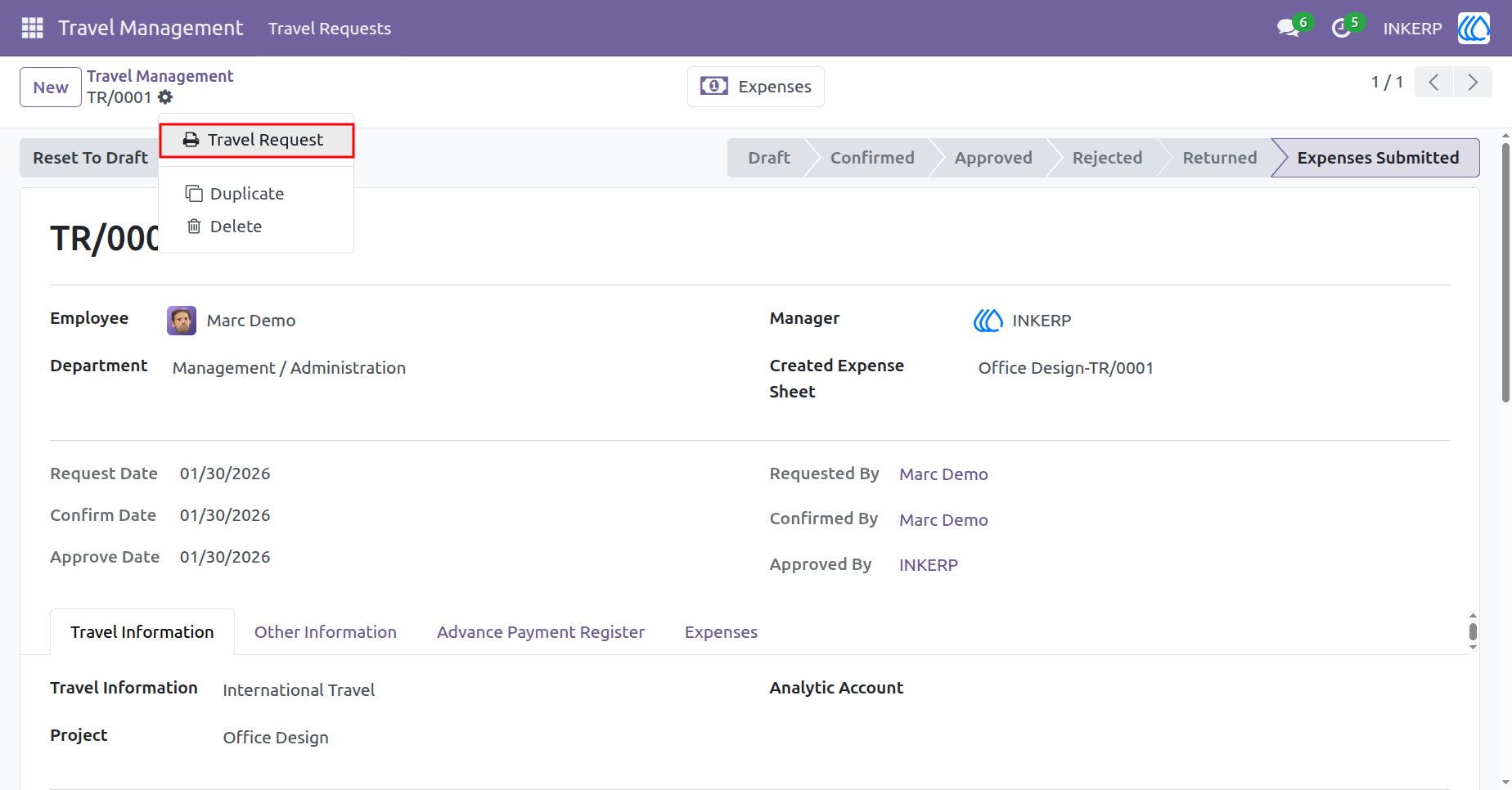This screenshot has height=790, width=1512.
Task: Open the Travel Requests menu
Action: click(x=330, y=28)
